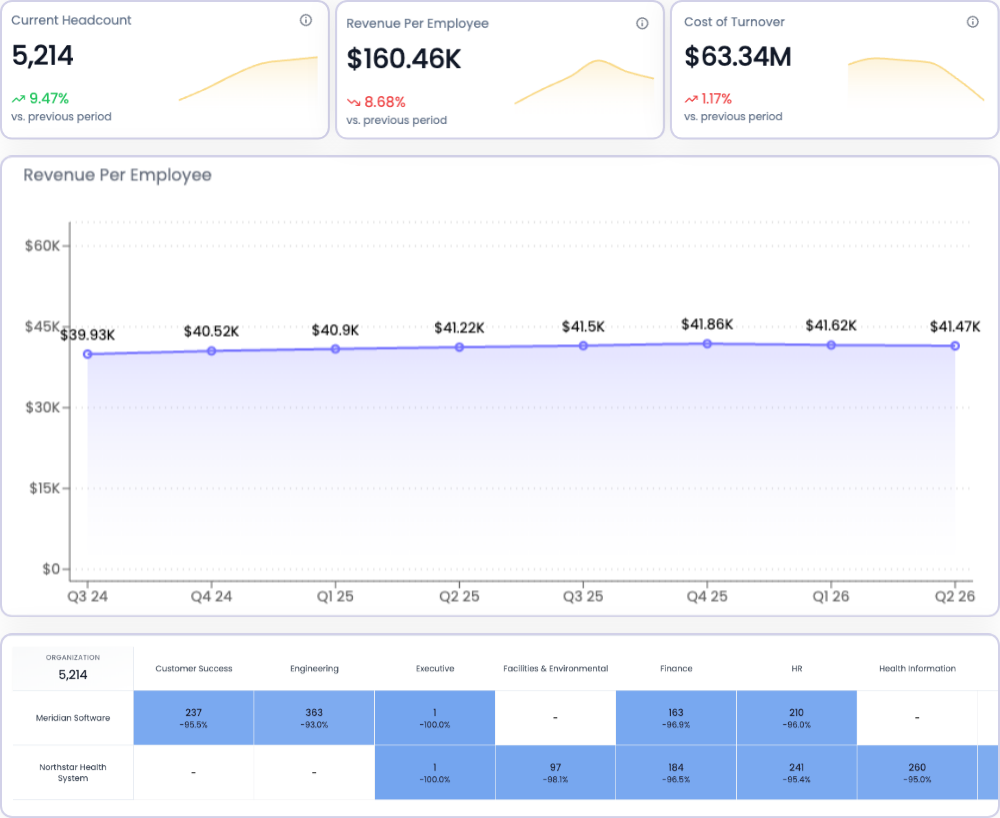Select the Q2 25 data point on chart
1000x818 pixels.
459,347
